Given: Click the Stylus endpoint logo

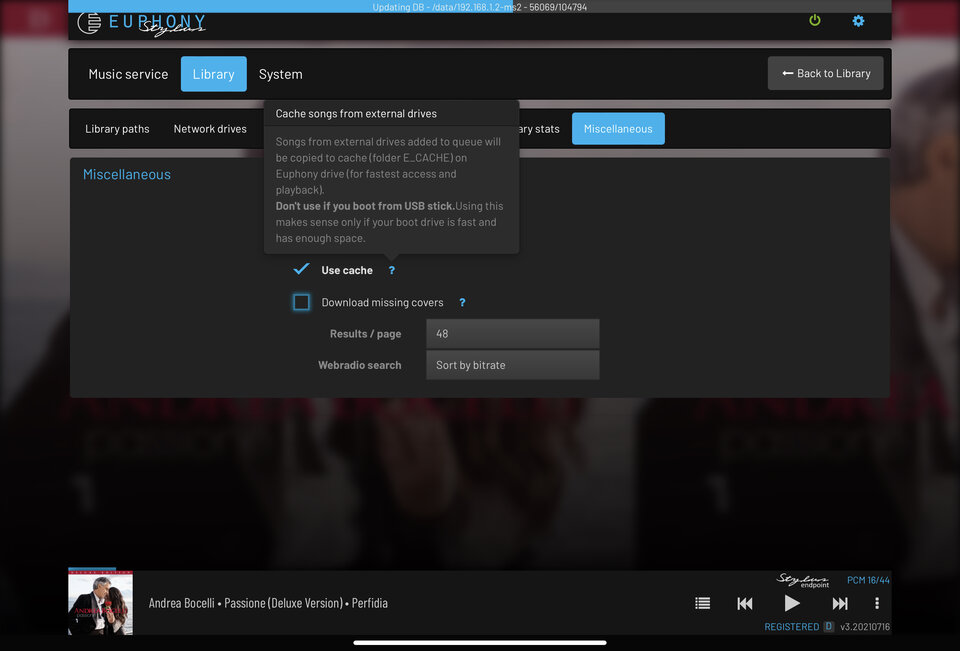Looking at the screenshot, I should [803, 581].
